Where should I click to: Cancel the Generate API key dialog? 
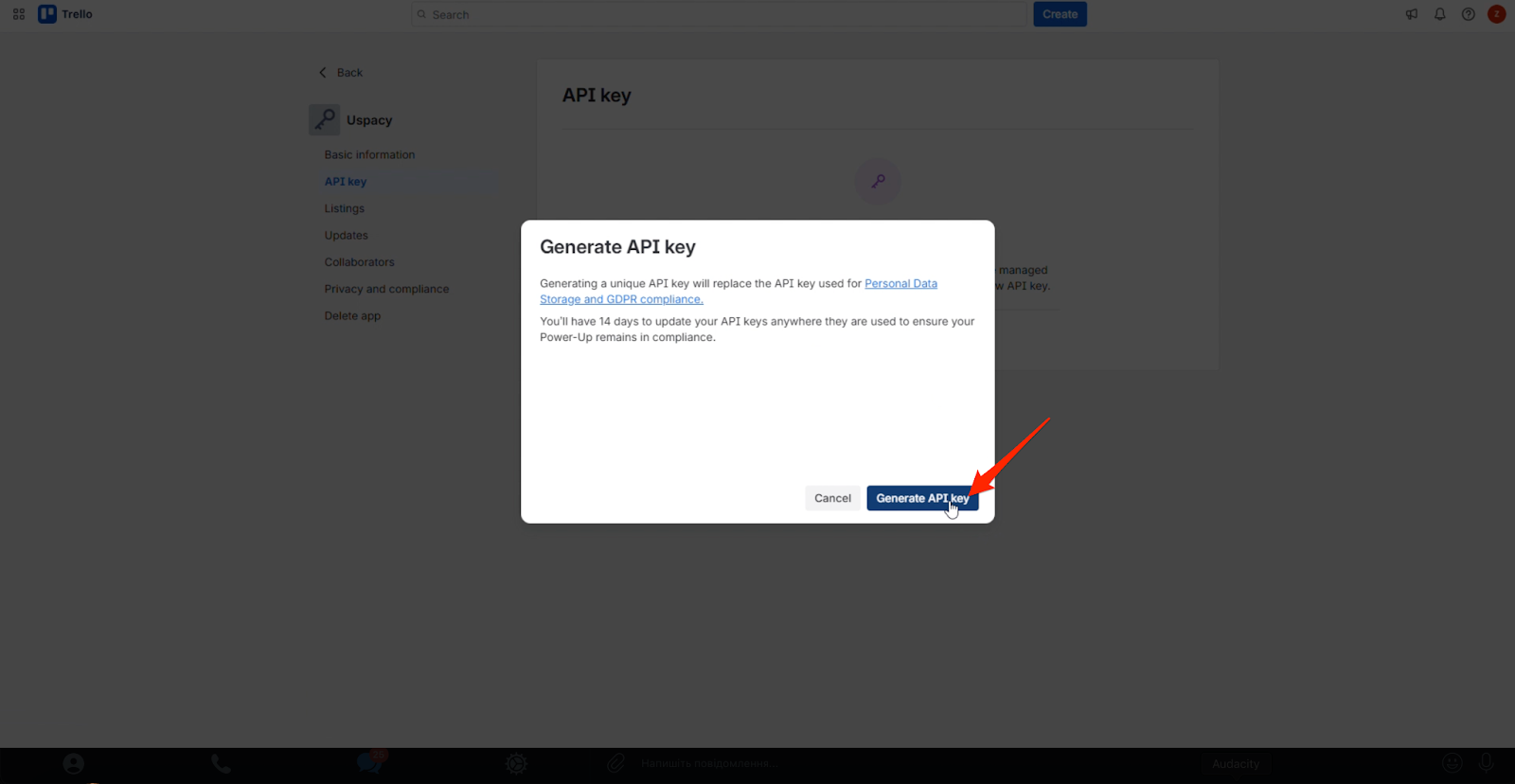(x=832, y=498)
